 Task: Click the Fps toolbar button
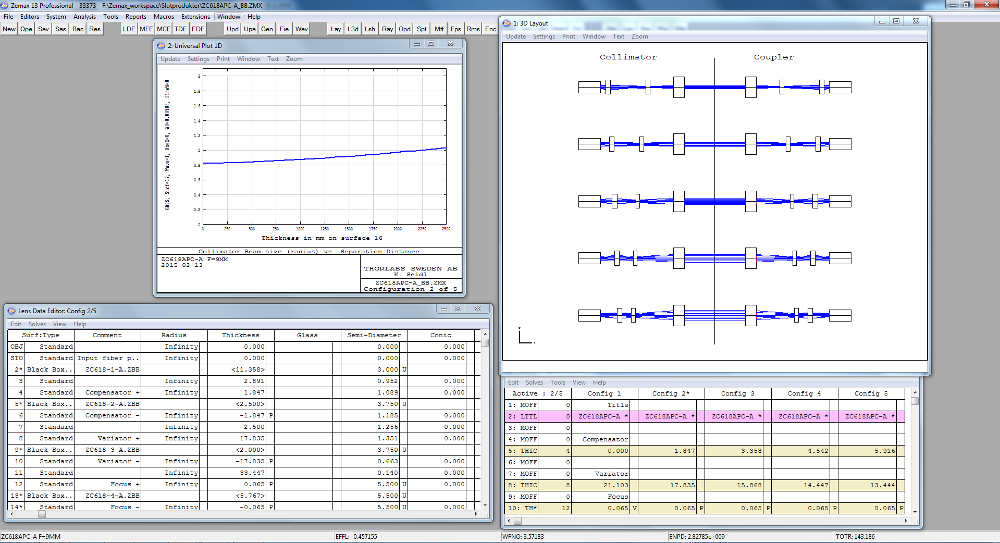[x=456, y=29]
